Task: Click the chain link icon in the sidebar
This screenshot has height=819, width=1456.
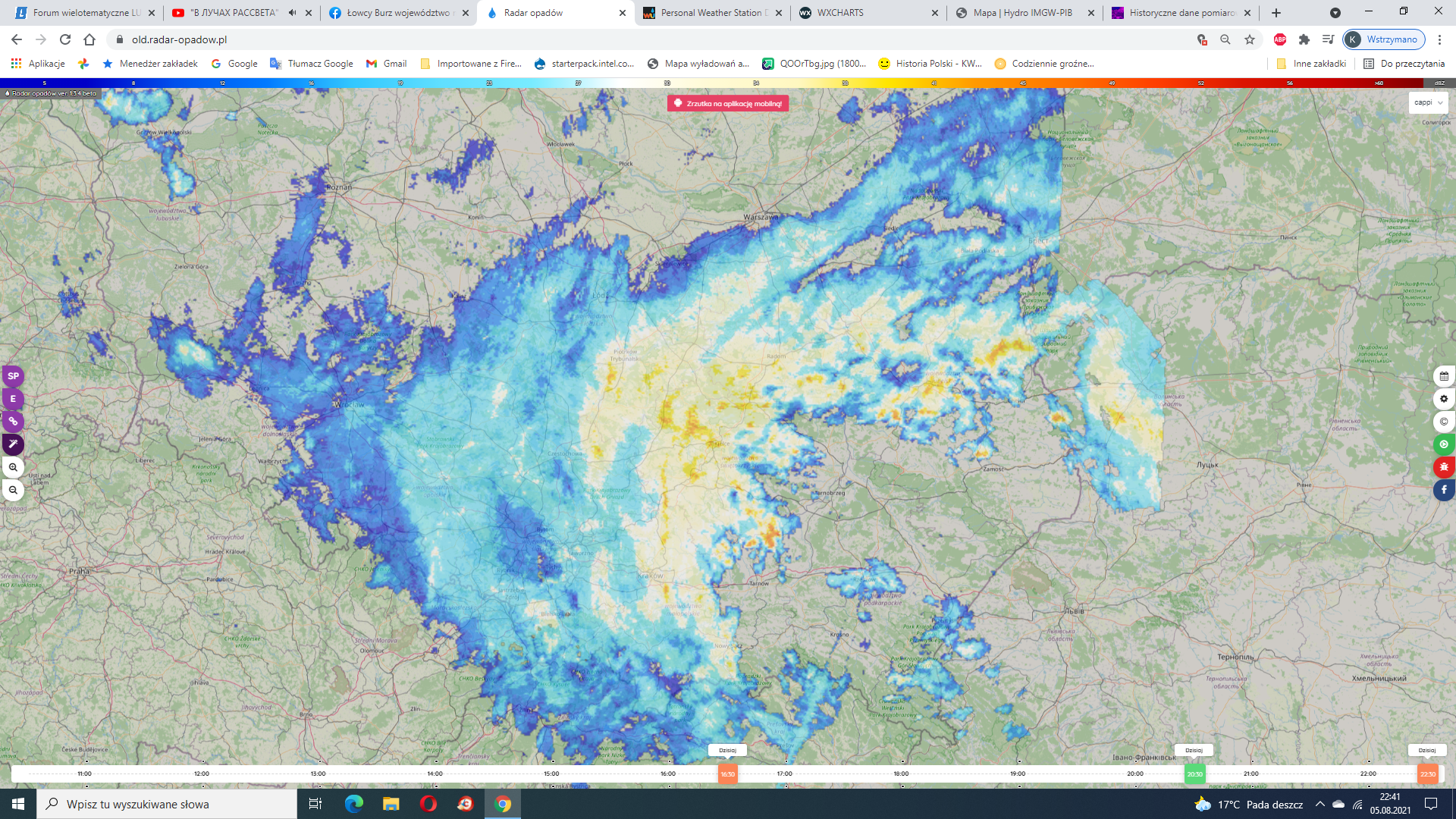Action: pyautogui.click(x=13, y=422)
